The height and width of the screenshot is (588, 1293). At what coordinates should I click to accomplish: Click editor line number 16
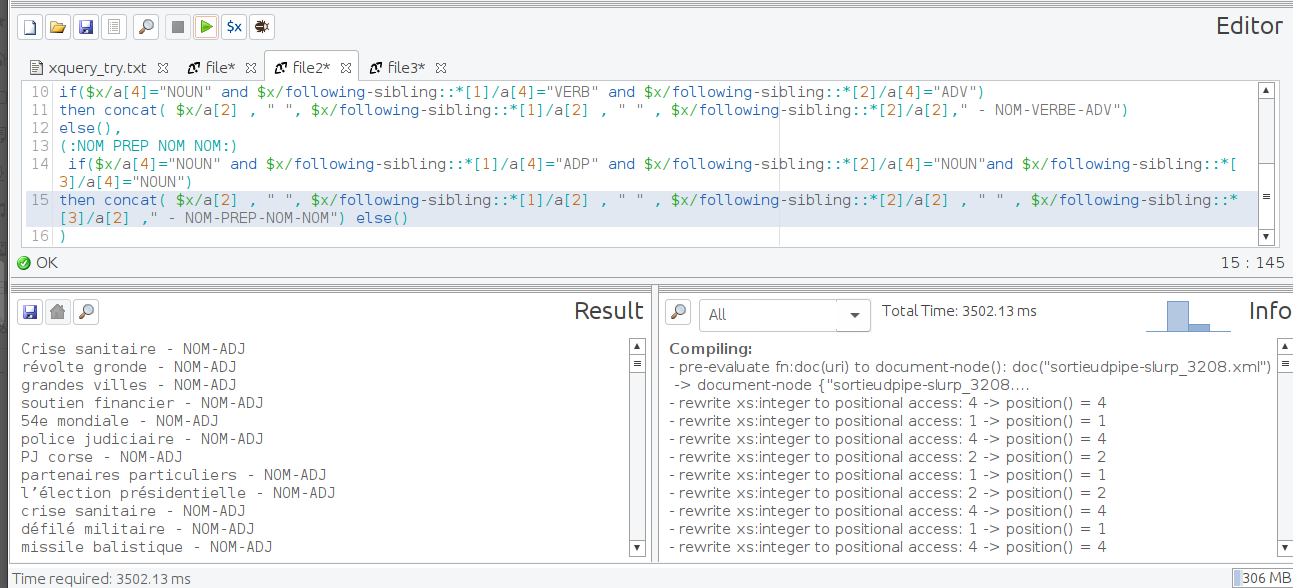pyautogui.click(x=40, y=236)
